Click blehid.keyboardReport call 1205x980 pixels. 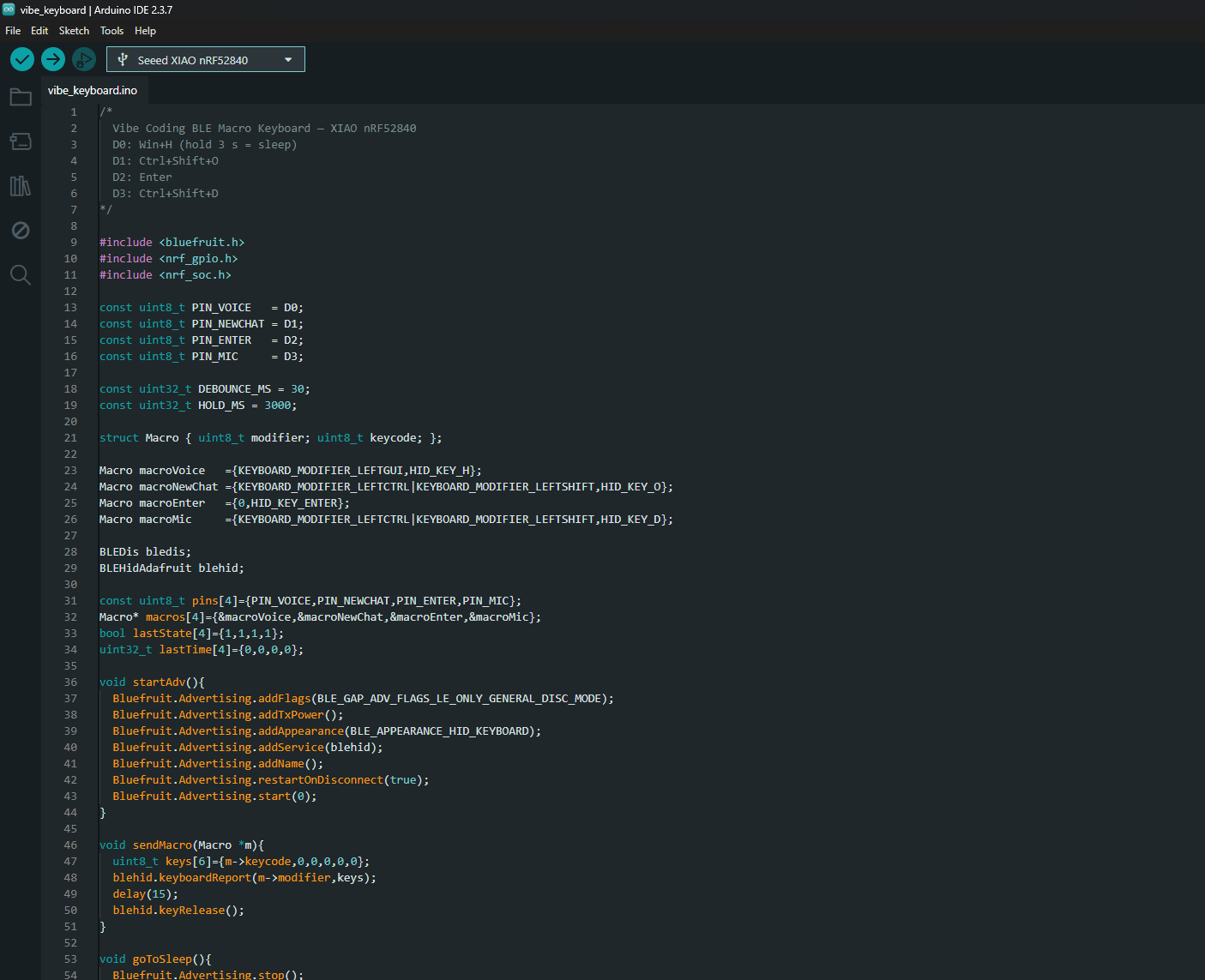coord(244,878)
